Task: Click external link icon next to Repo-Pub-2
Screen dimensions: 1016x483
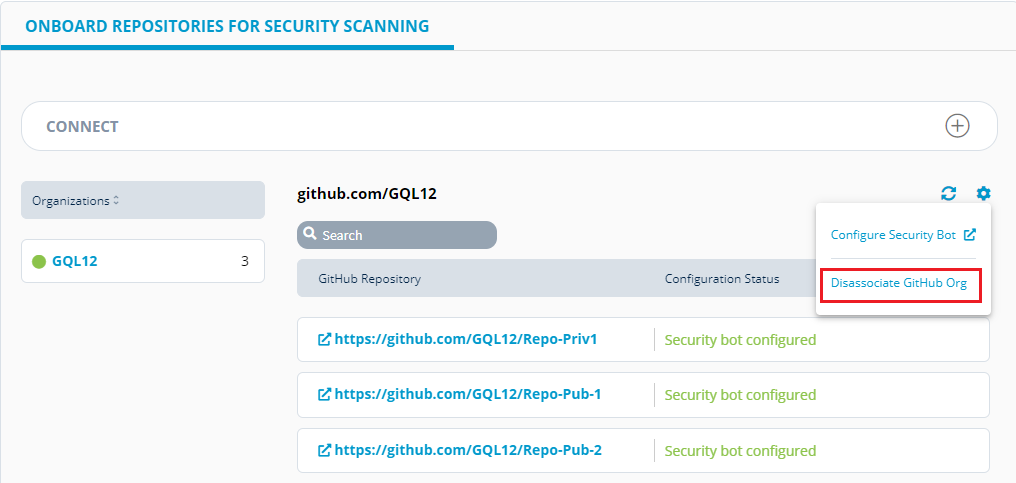Action: 325,450
